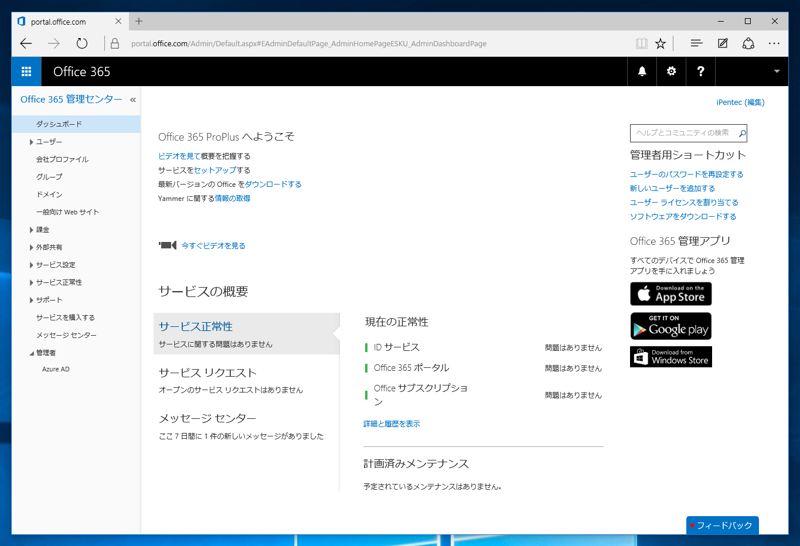The width and height of the screenshot is (800, 546).
Task: Click 詳細と履歴を表示 link
Action: [392, 424]
